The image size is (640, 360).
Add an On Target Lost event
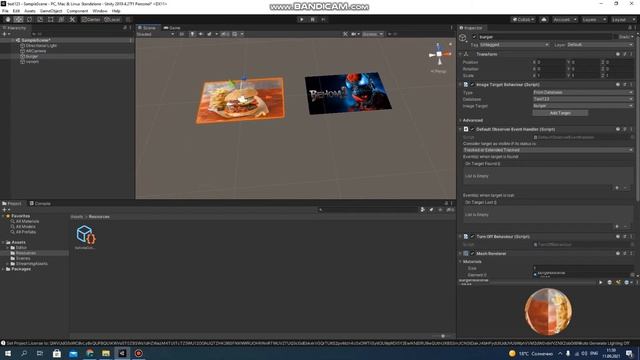pos(617,227)
